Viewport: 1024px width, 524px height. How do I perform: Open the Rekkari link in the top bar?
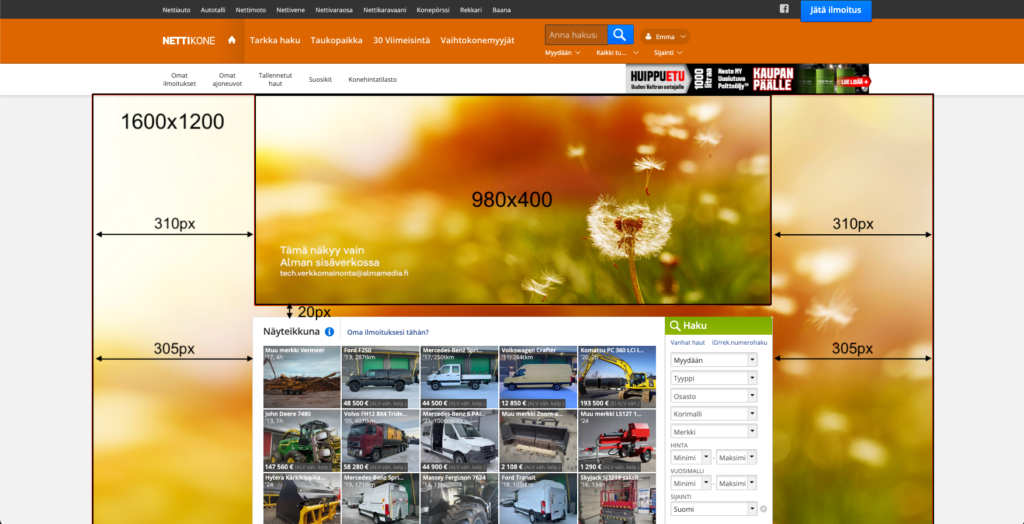point(471,10)
